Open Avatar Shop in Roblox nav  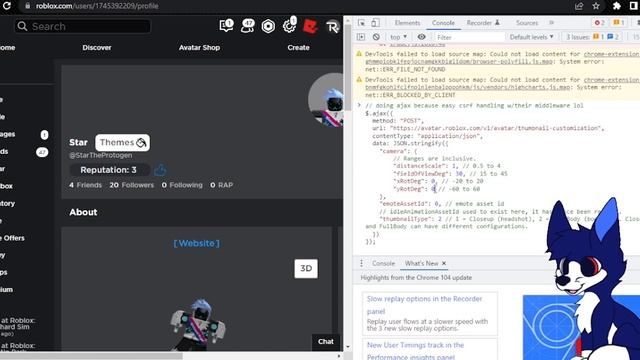click(x=199, y=48)
